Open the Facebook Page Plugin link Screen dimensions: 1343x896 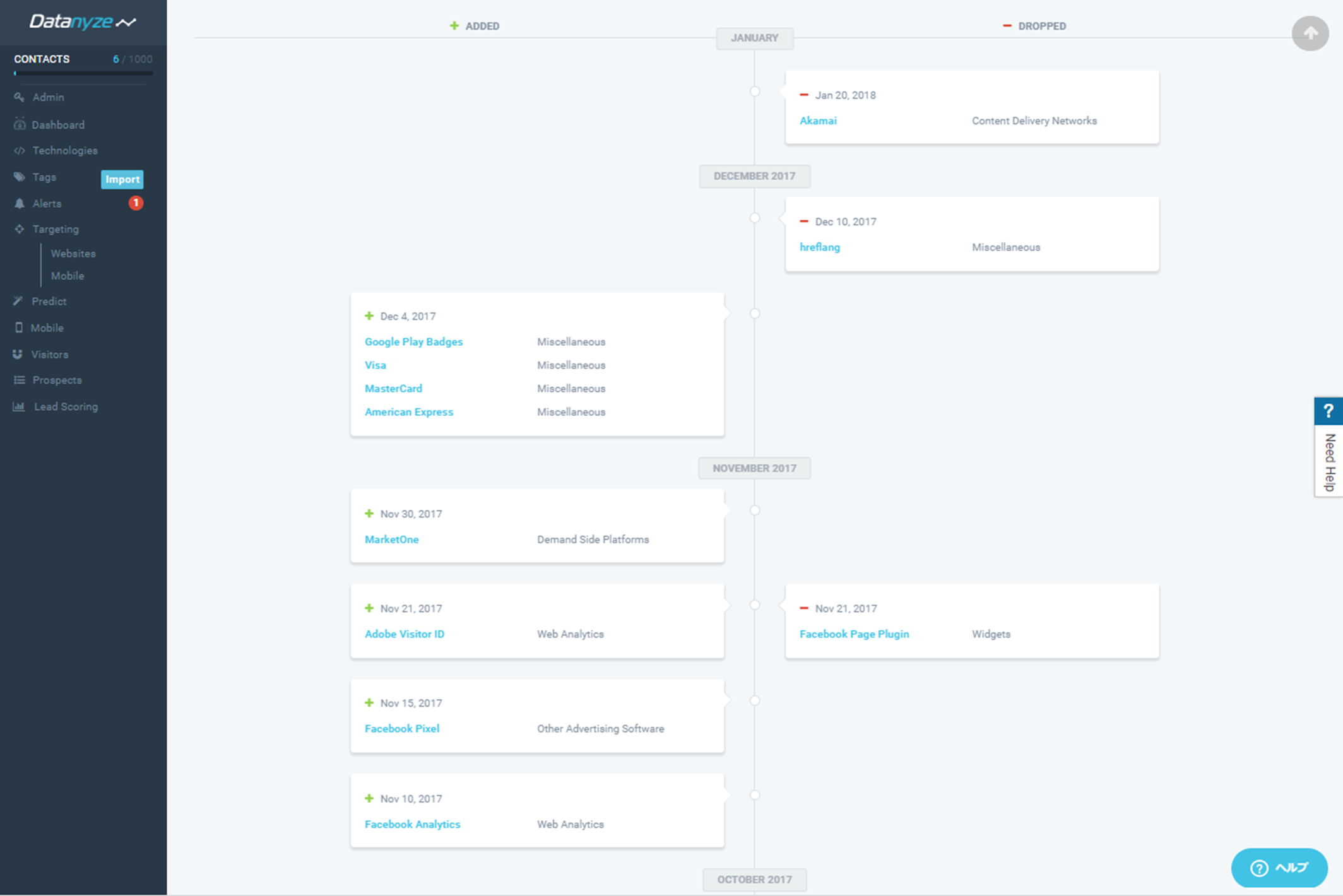click(x=855, y=634)
